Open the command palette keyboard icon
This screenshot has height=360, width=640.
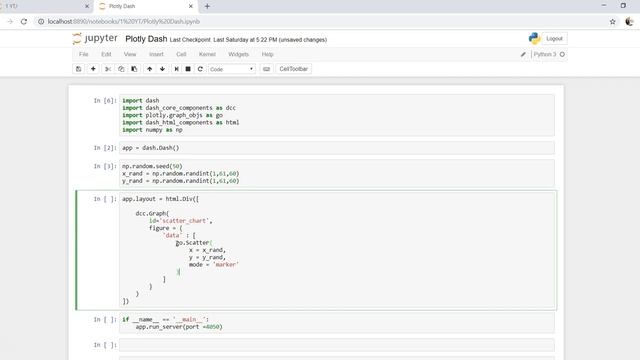point(267,69)
